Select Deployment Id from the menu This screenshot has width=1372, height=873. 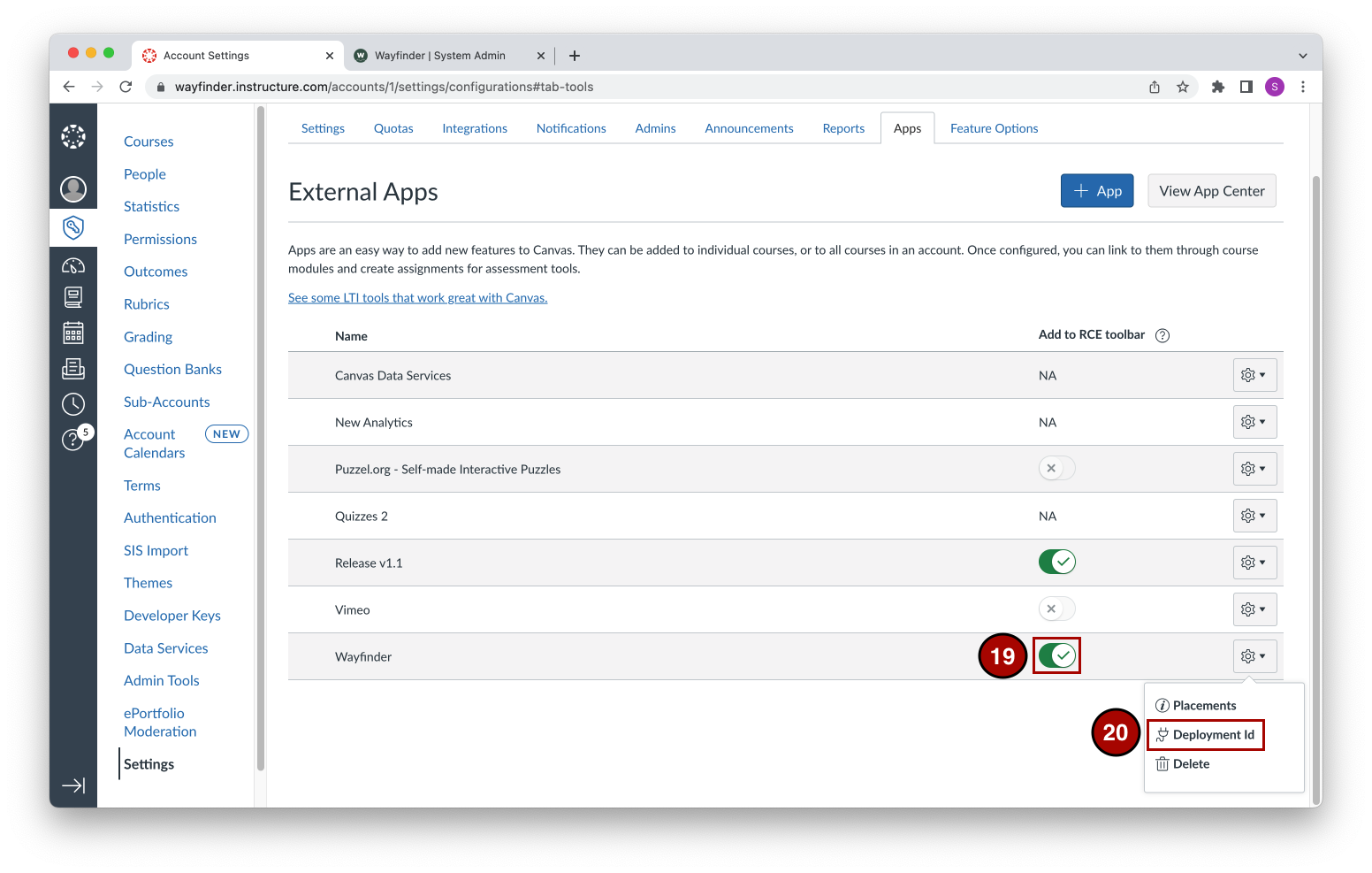pos(1206,734)
